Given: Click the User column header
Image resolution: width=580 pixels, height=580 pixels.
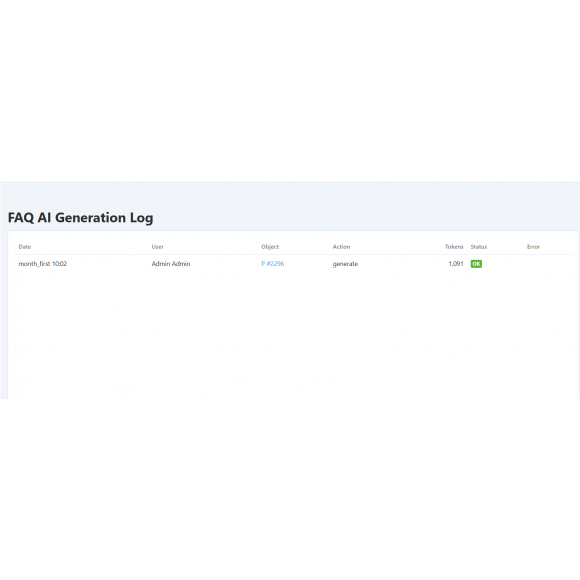Looking at the screenshot, I should coord(158,247).
